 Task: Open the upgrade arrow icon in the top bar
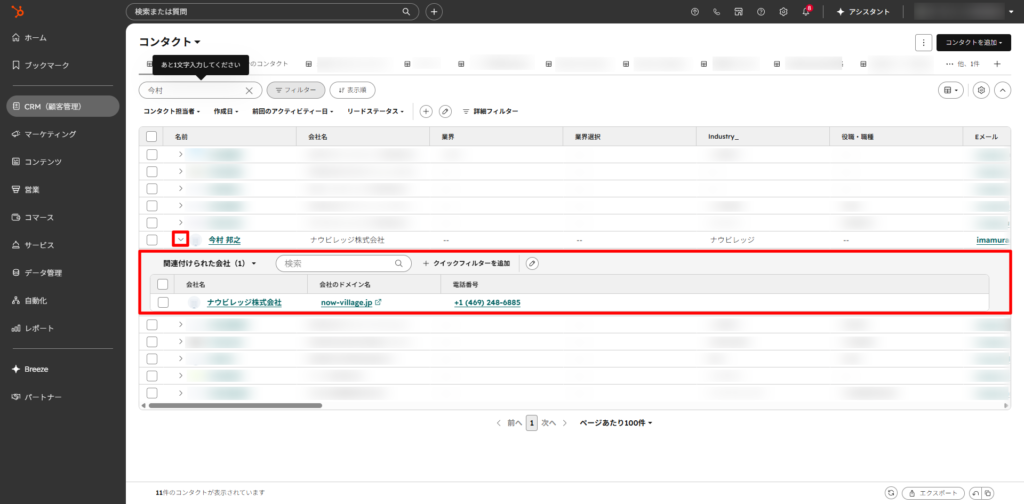click(x=694, y=12)
